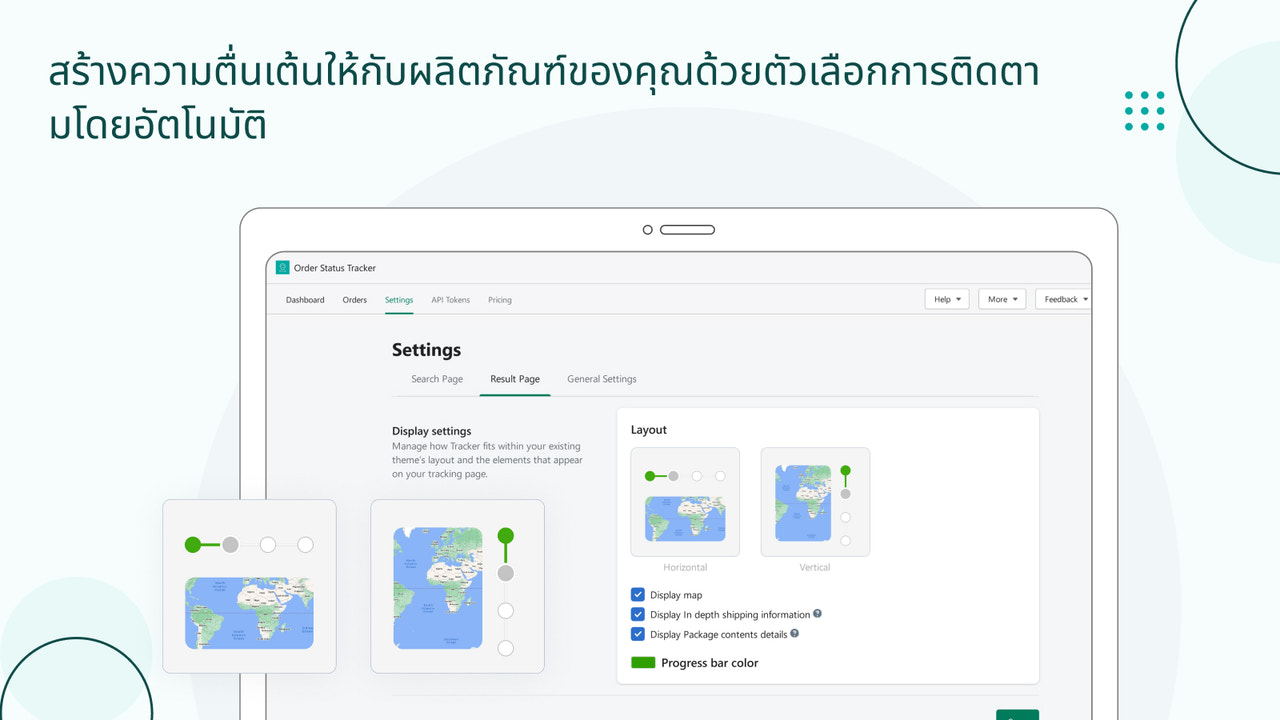This screenshot has width=1280, height=720.
Task: Open the green progress bar color swatch
Action: [x=643, y=662]
